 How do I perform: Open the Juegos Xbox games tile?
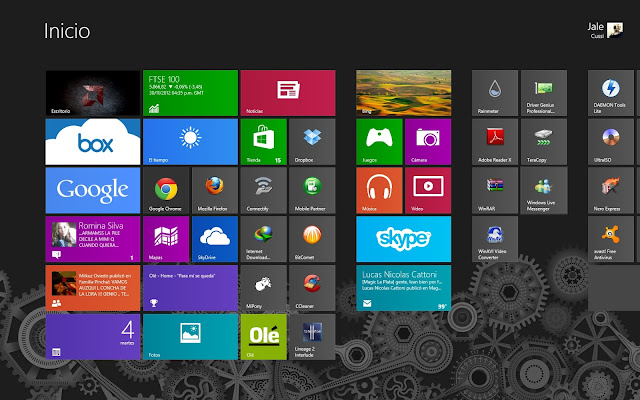coord(379,142)
